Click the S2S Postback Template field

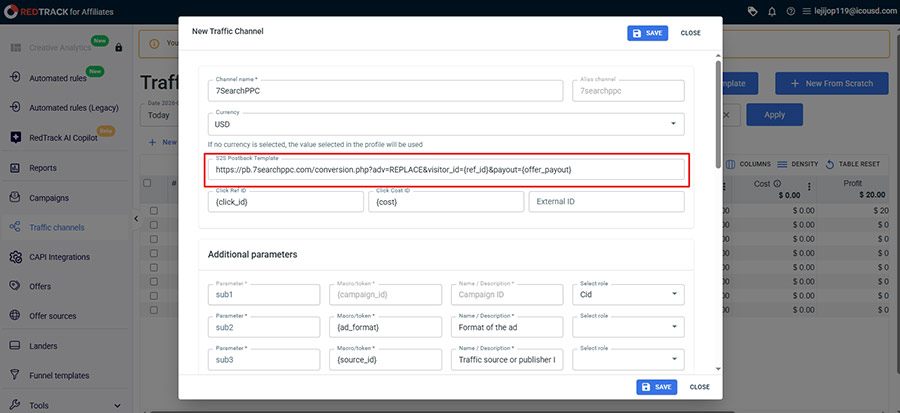tap(446, 170)
